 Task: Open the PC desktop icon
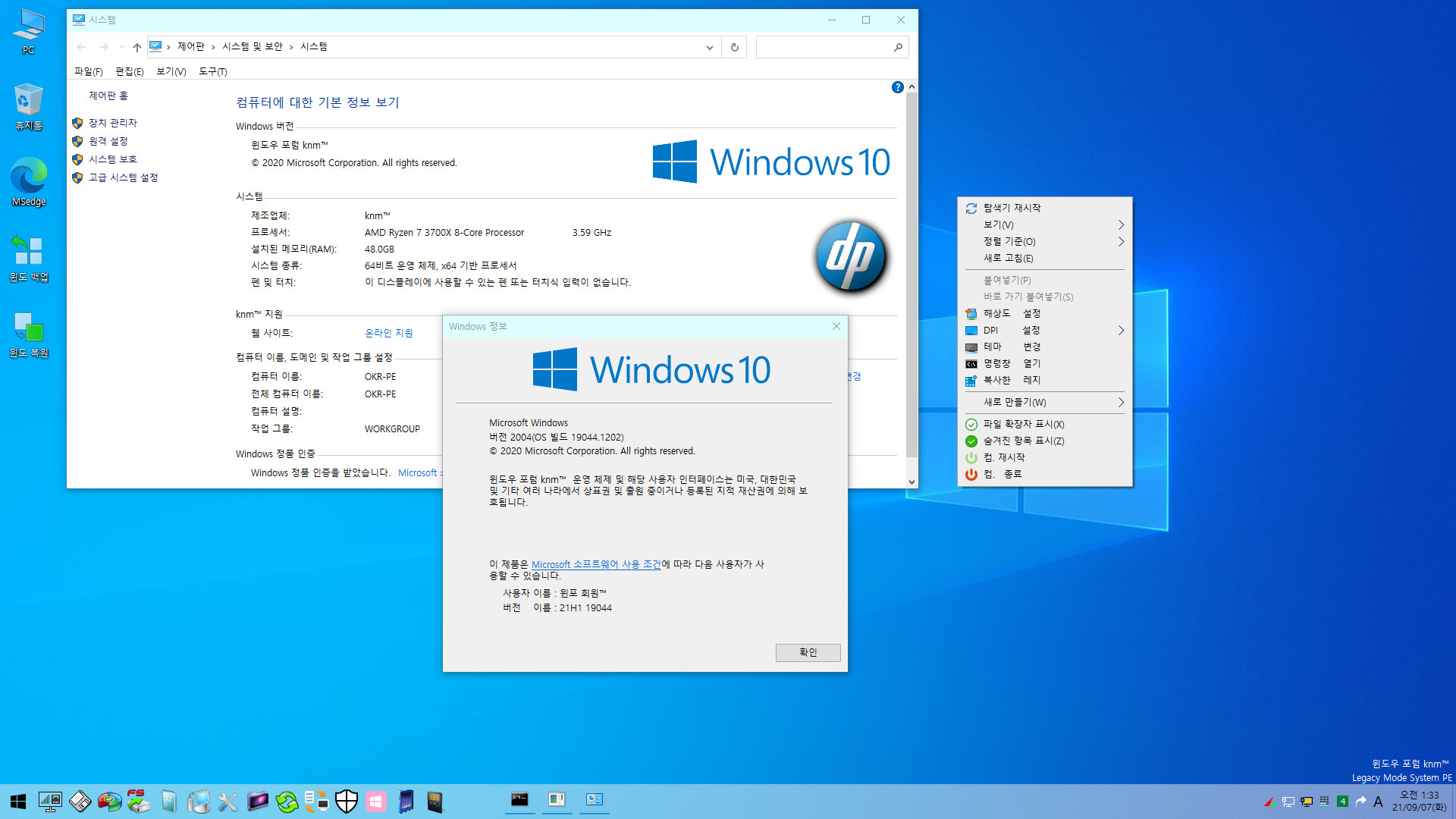(x=29, y=32)
